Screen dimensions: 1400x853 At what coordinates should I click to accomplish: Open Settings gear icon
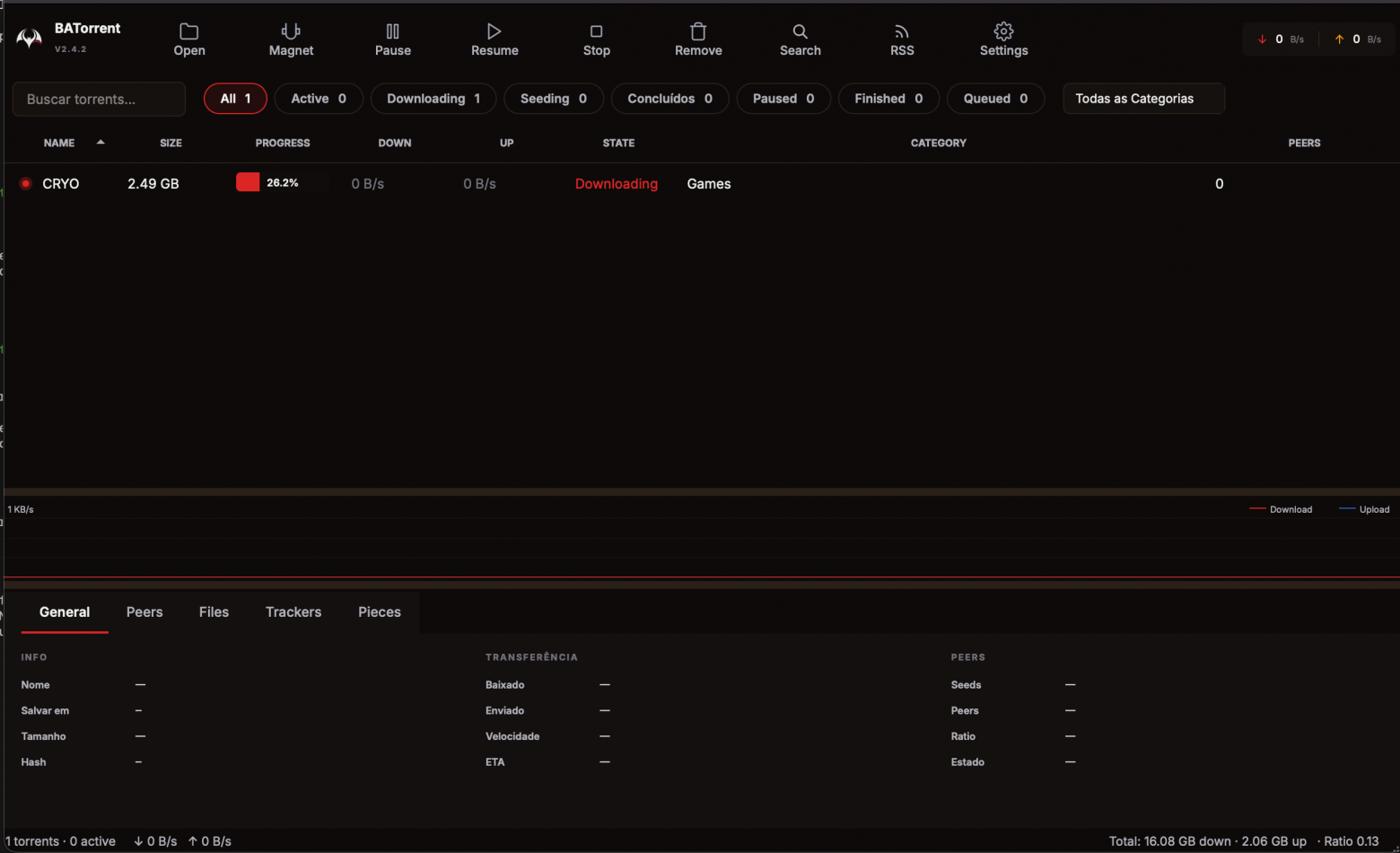tap(1003, 31)
